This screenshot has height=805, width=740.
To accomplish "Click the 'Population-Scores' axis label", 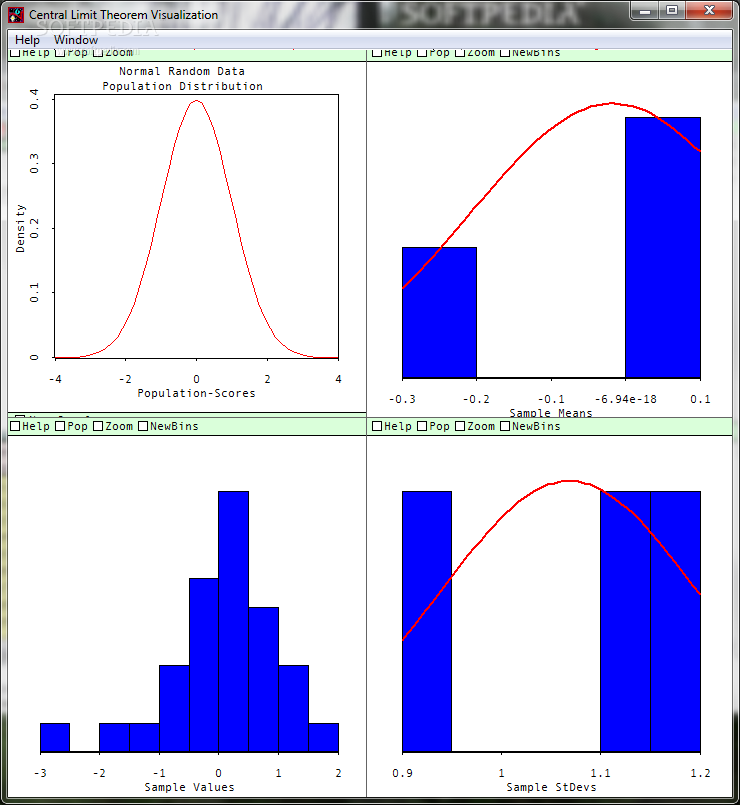I will click(x=196, y=393).
